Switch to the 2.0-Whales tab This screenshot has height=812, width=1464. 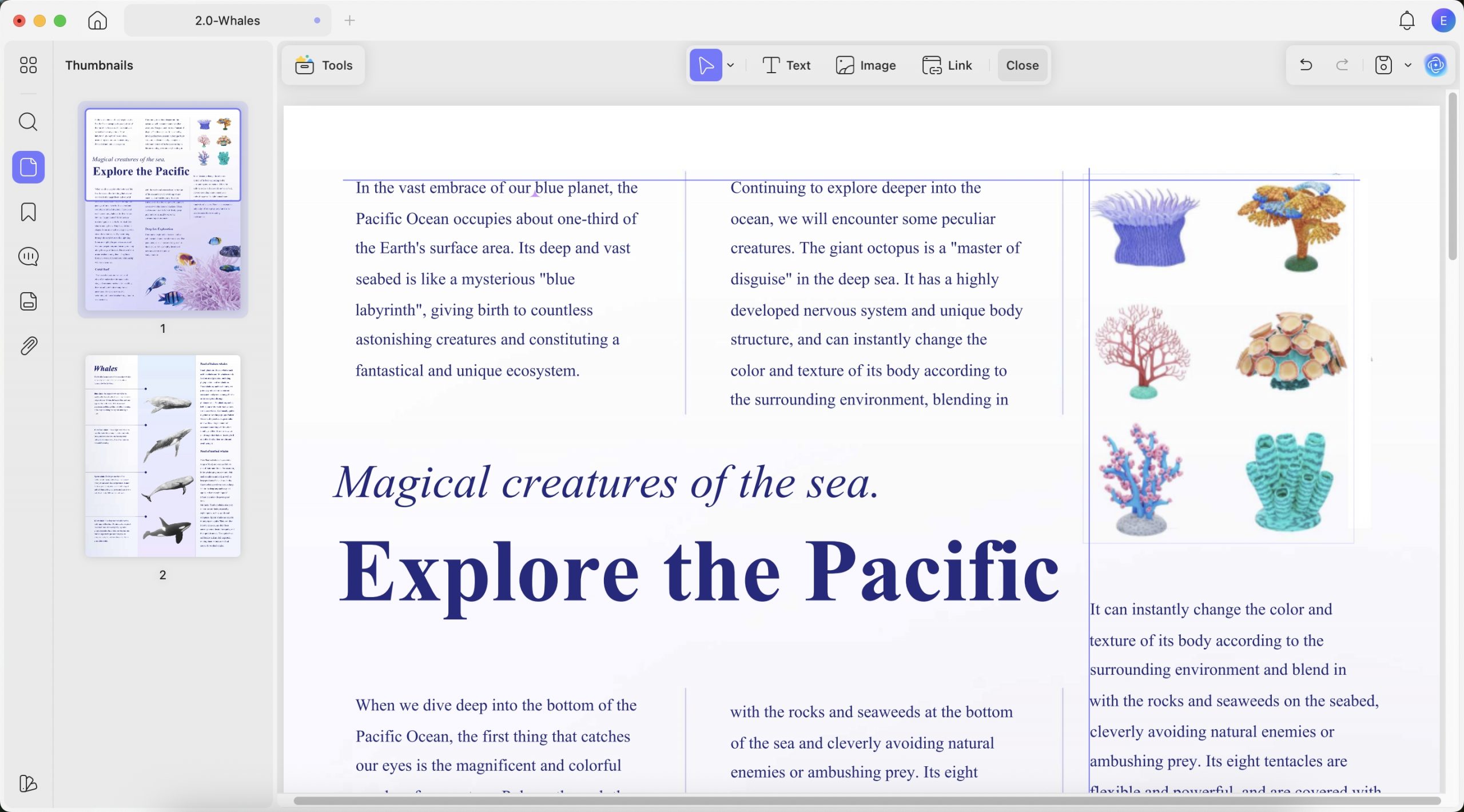[227, 21]
